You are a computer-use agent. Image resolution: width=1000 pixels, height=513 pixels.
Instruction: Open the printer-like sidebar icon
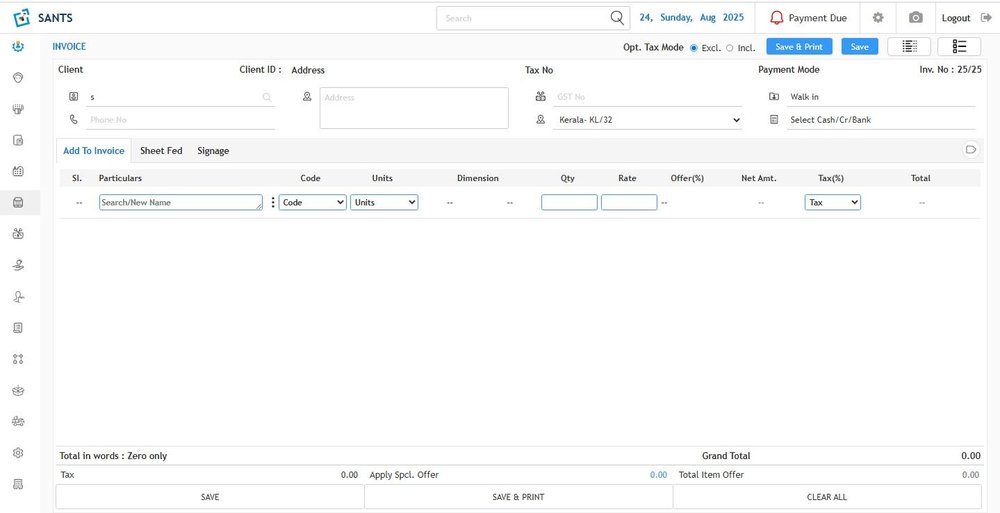[x=18, y=108]
